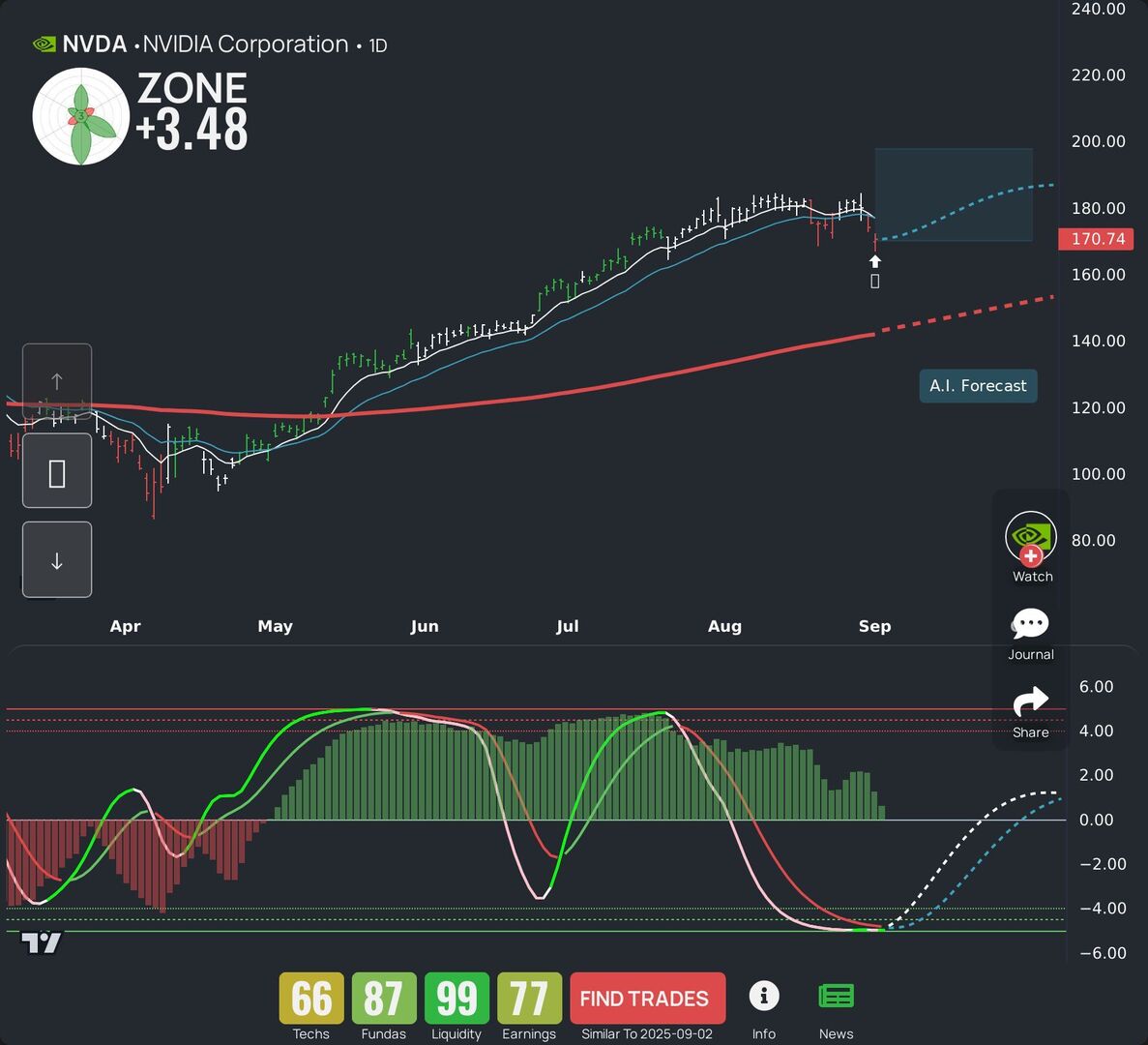Click 'Similar To 2025-09-02' text
Screen dimensions: 1148x1045
pos(646,1034)
